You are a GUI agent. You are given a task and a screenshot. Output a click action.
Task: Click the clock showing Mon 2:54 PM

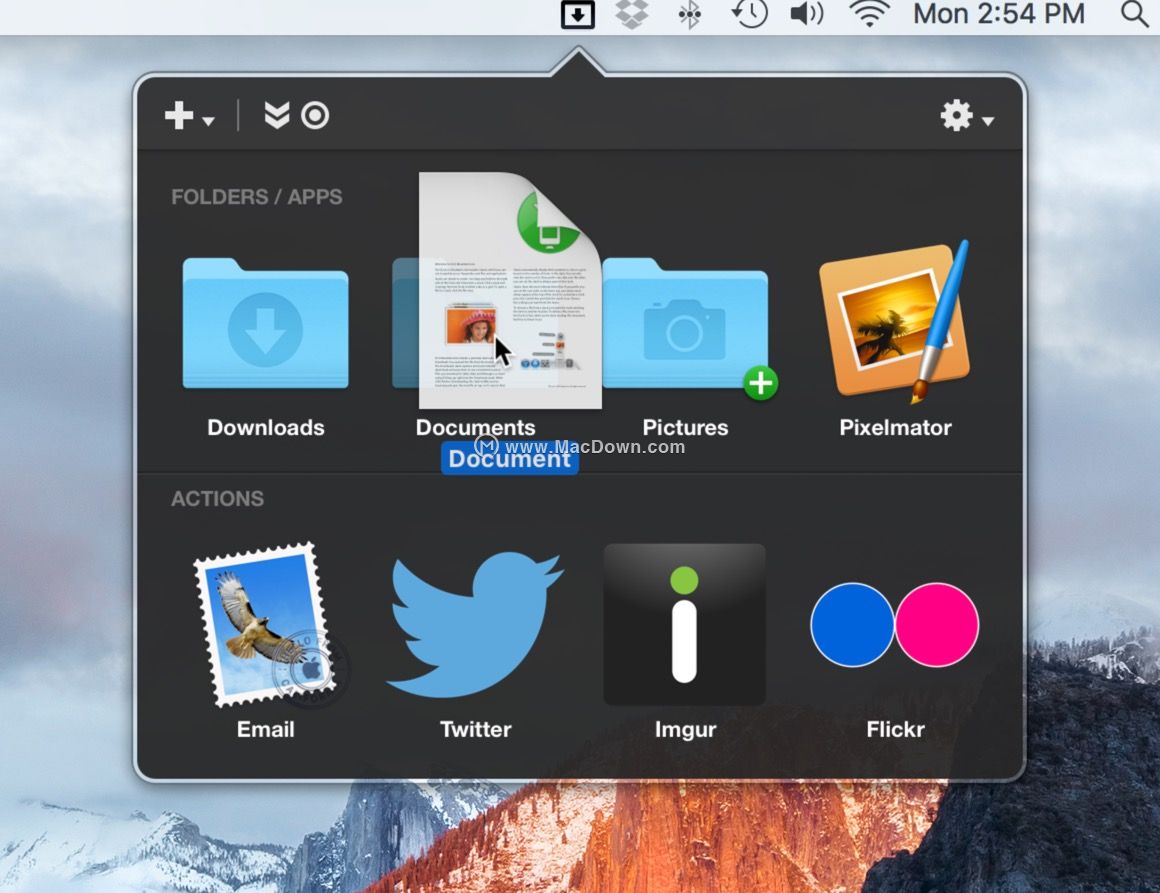[x=999, y=14]
